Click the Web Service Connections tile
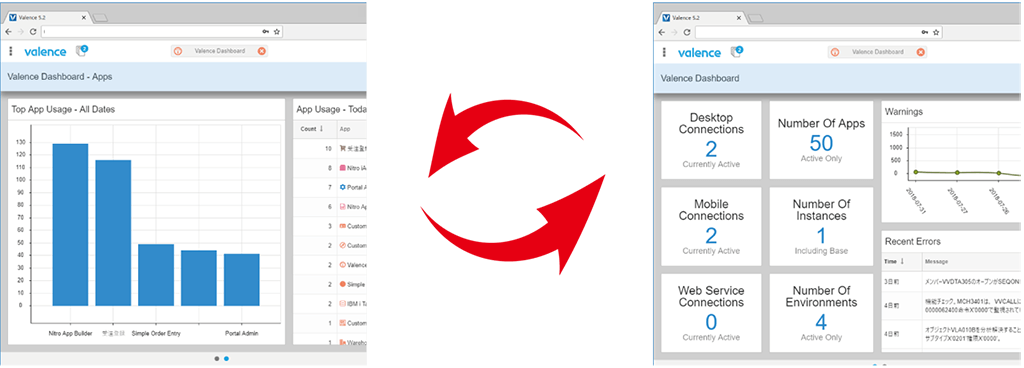Image resolution: width=1024 pixels, height=368 pixels. click(711, 313)
